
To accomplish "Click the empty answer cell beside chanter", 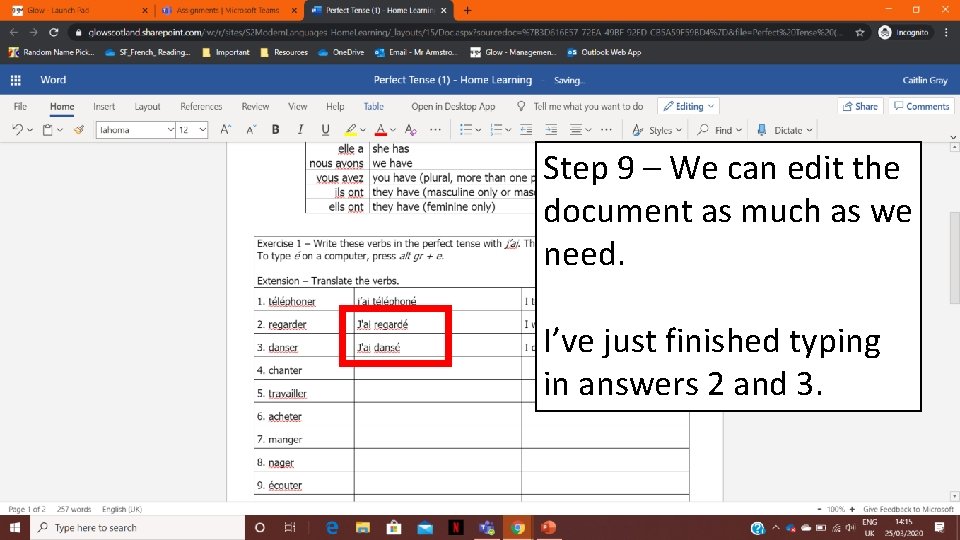I will [438, 370].
